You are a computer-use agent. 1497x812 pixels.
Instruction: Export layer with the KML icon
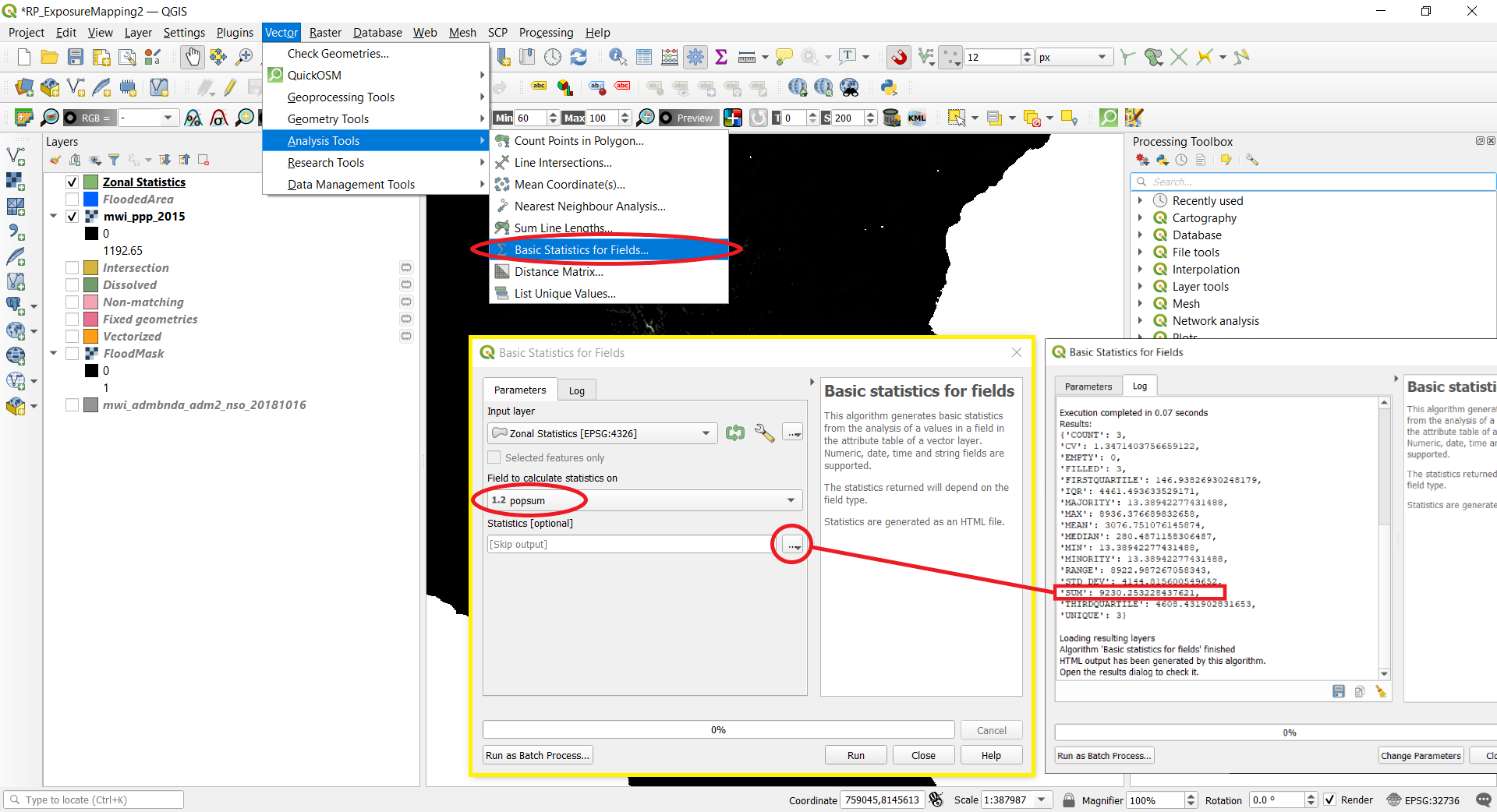918,118
